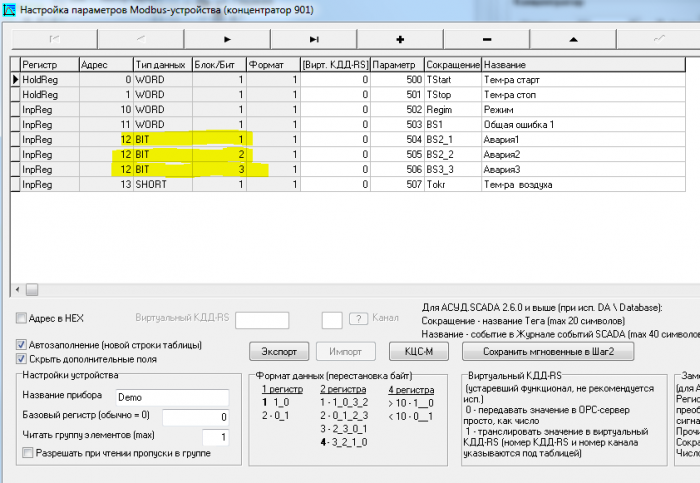Click Читать группу элементов field
The height and width of the screenshot is (483, 700).
[216, 437]
